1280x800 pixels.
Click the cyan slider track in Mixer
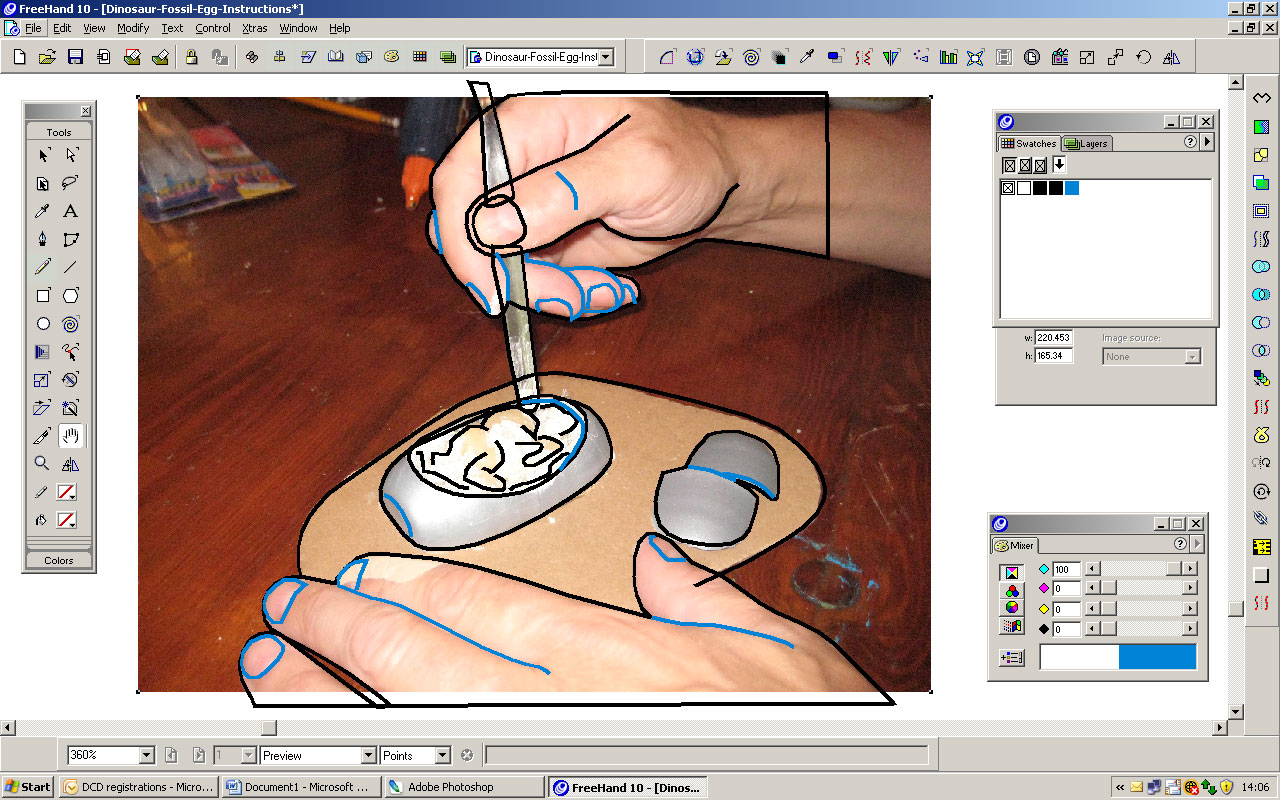[1140, 568]
